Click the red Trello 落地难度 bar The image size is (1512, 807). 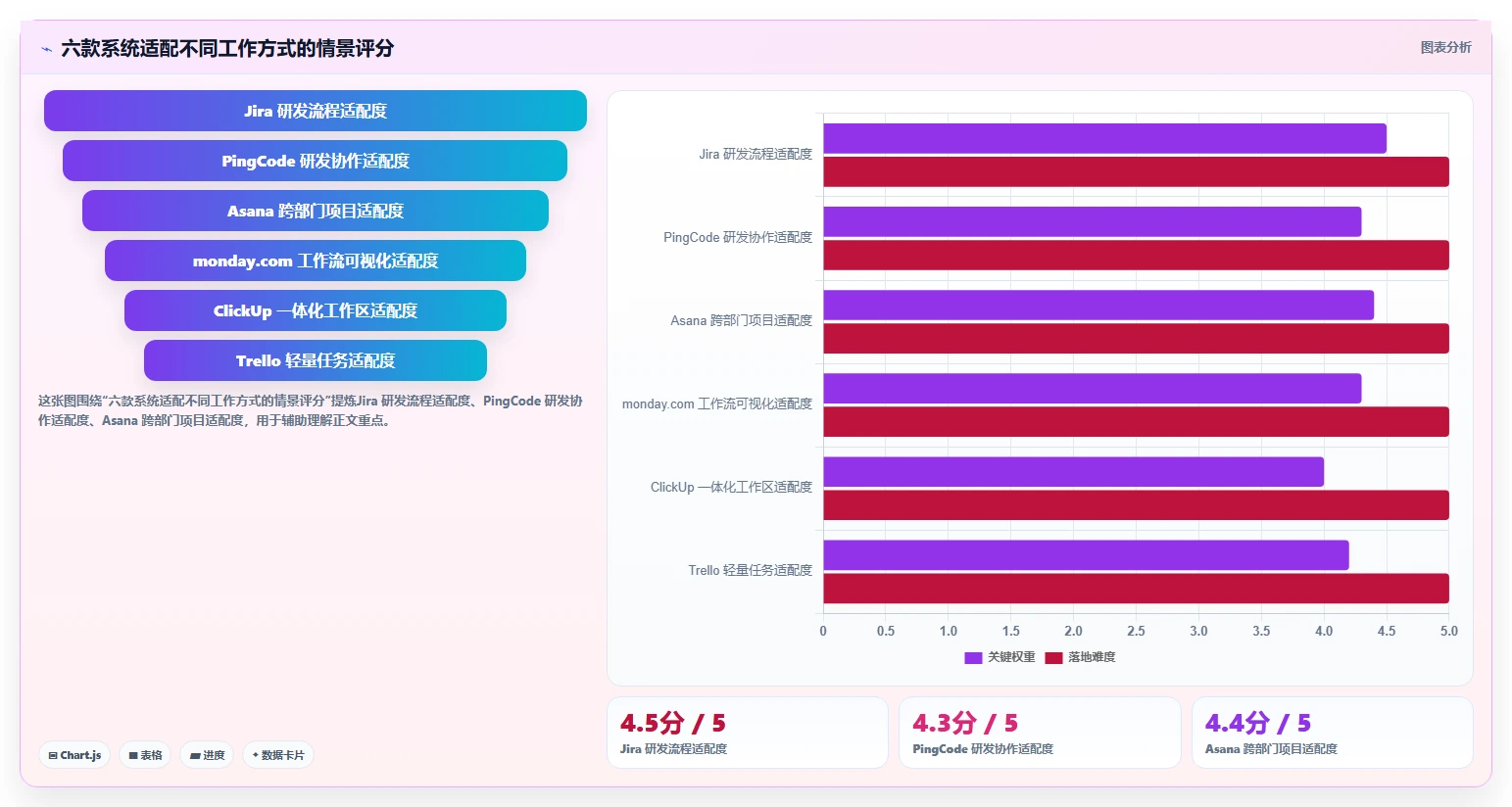pos(1136,588)
